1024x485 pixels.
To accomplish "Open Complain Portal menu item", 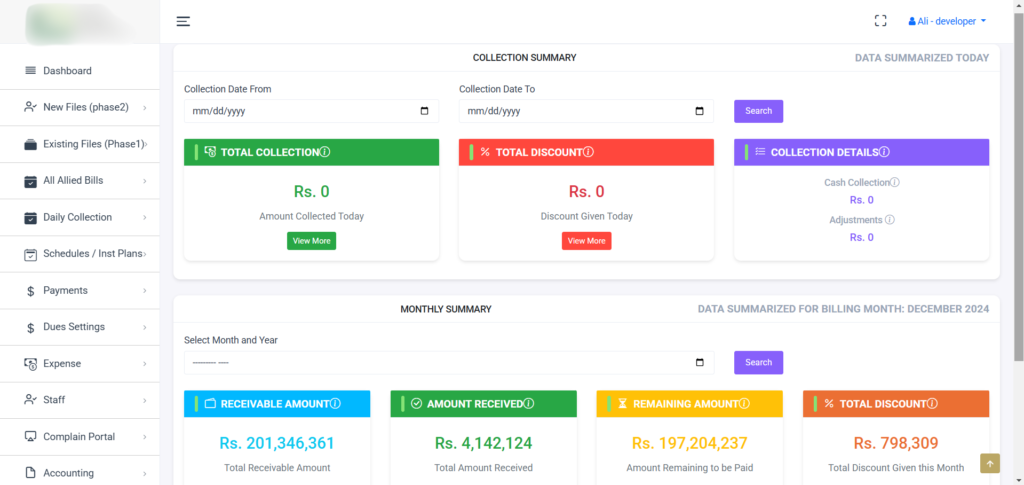I will (78, 437).
